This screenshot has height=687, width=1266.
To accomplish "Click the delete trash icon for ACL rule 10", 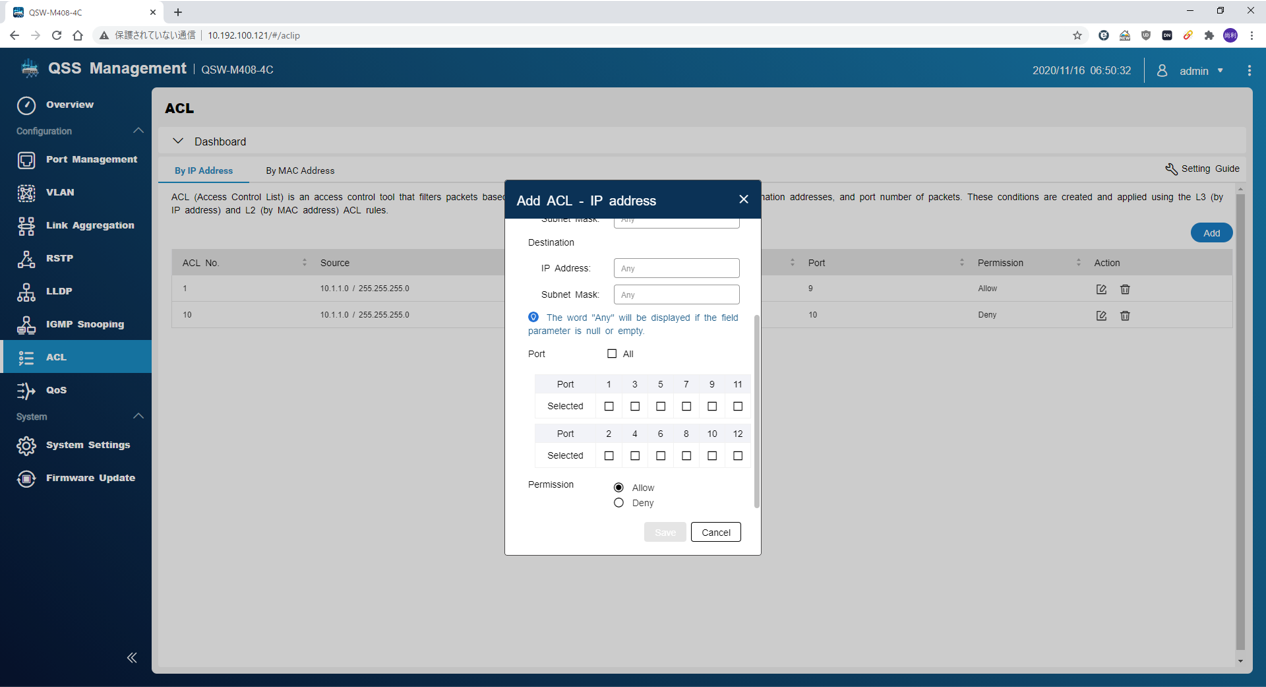I will 1125,316.
